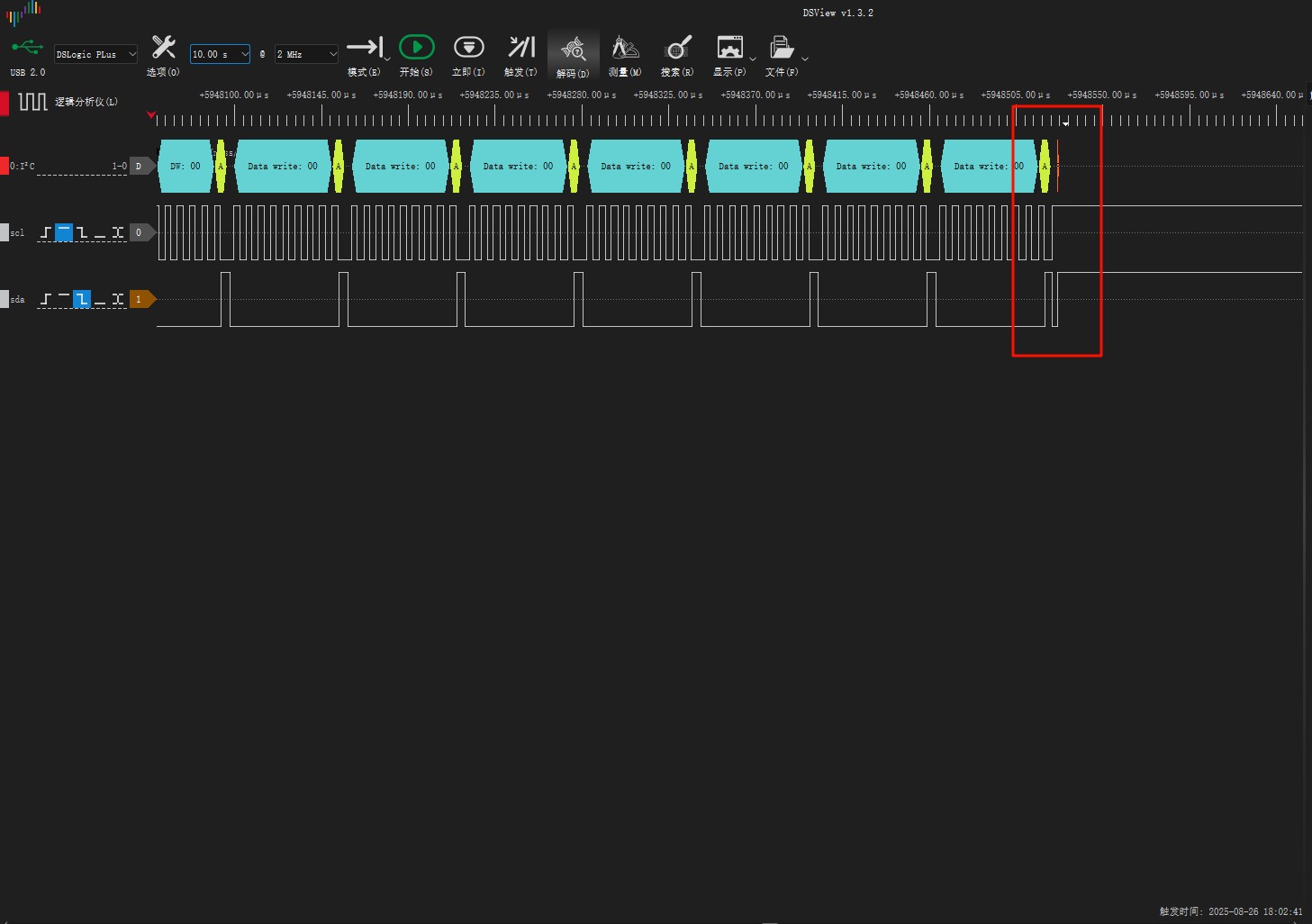Screen dimensions: 1312x924
Task: Set sda trigger to high level
Action: click(64, 299)
